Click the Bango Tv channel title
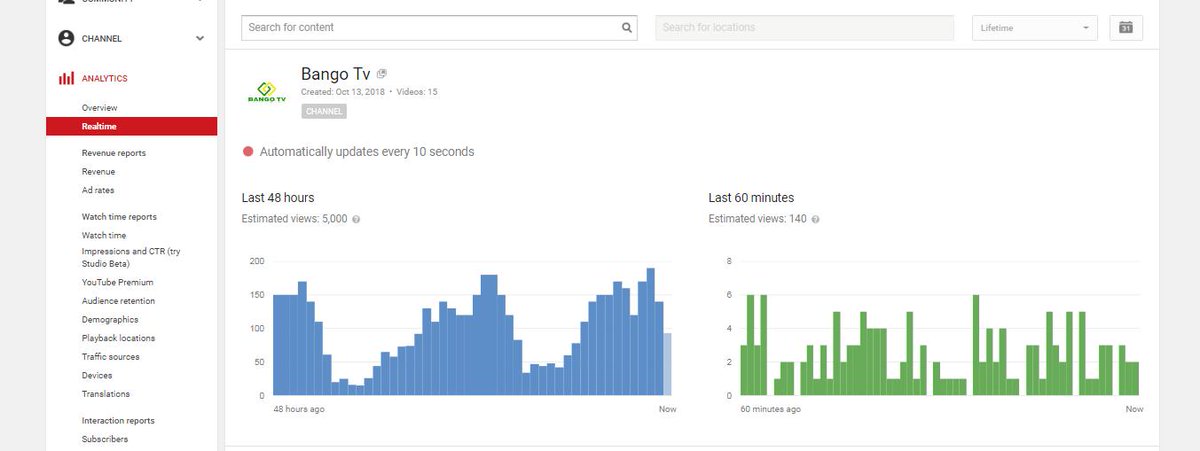Image resolution: width=1200 pixels, height=451 pixels. (336, 74)
